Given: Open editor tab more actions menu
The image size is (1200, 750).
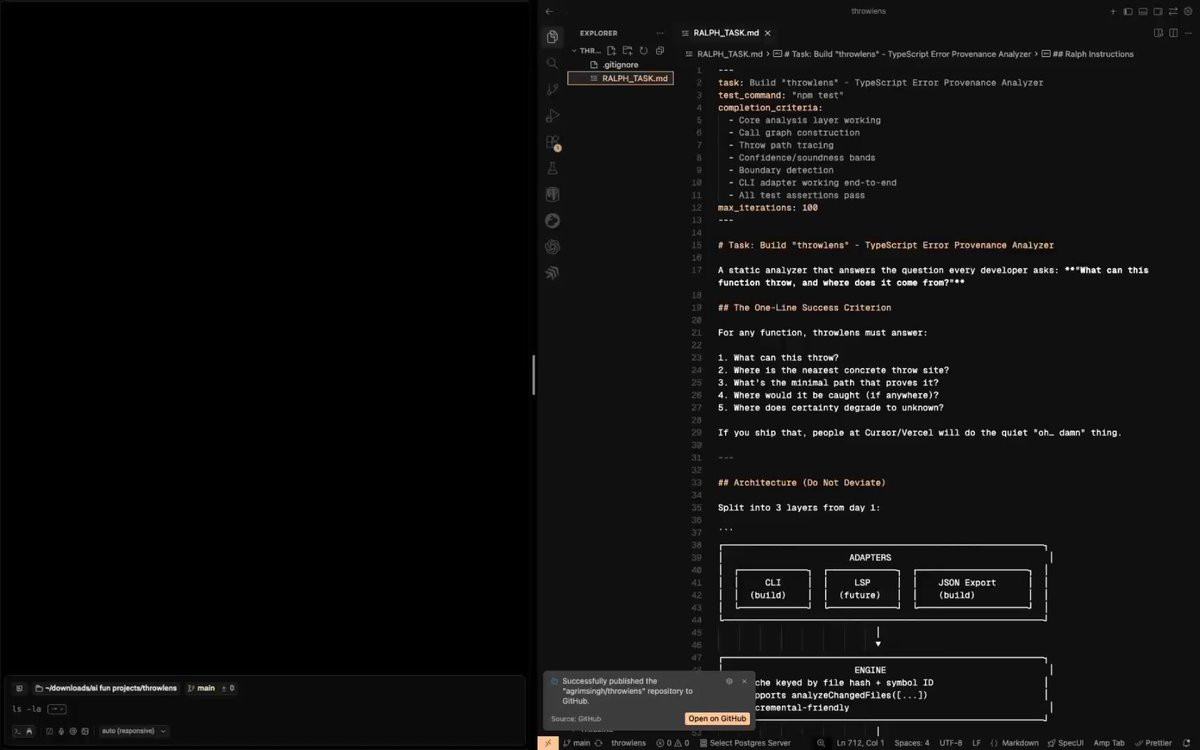Looking at the screenshot, I should [1190, 33].
